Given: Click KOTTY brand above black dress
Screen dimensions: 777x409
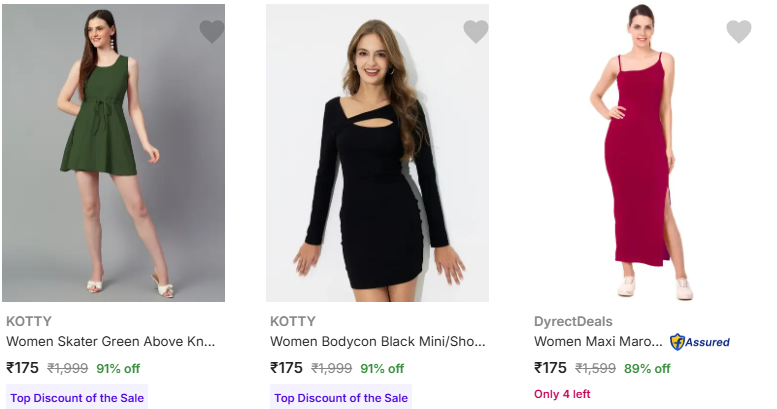Looking at the screenshot, I should click(293, 321).
